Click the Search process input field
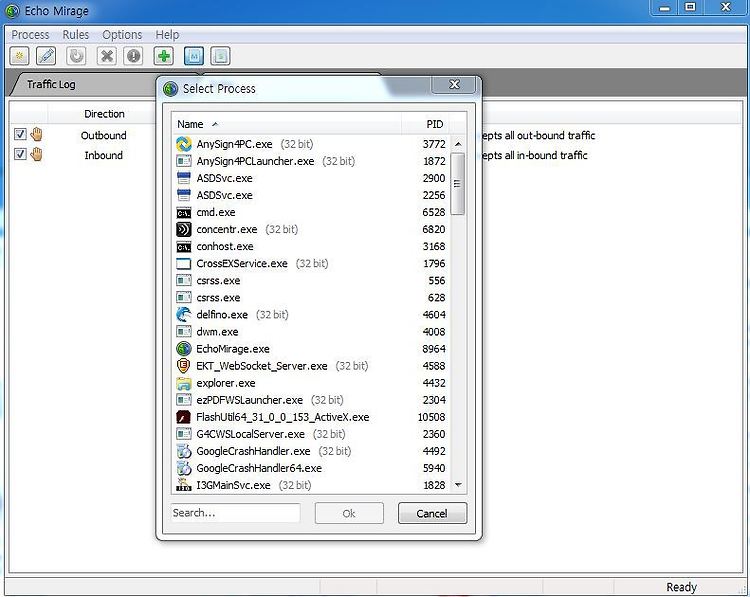The width and height of the screenshot is (750, 597). pyautogui.click(x=235, y=513)
